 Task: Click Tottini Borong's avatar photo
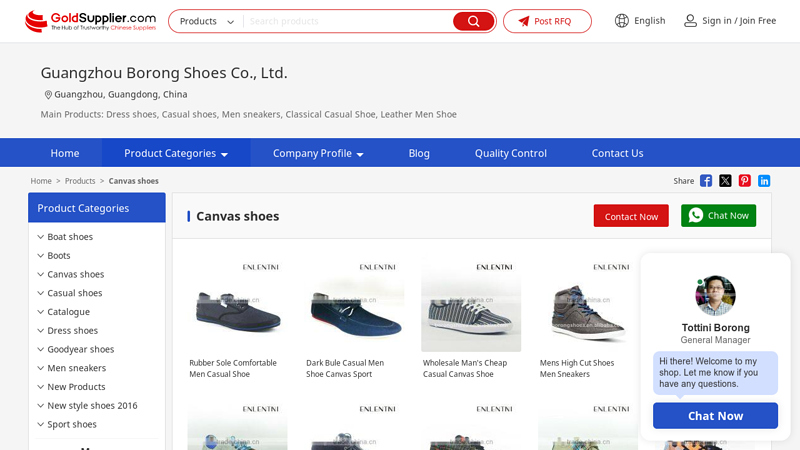tap(715, 295)
